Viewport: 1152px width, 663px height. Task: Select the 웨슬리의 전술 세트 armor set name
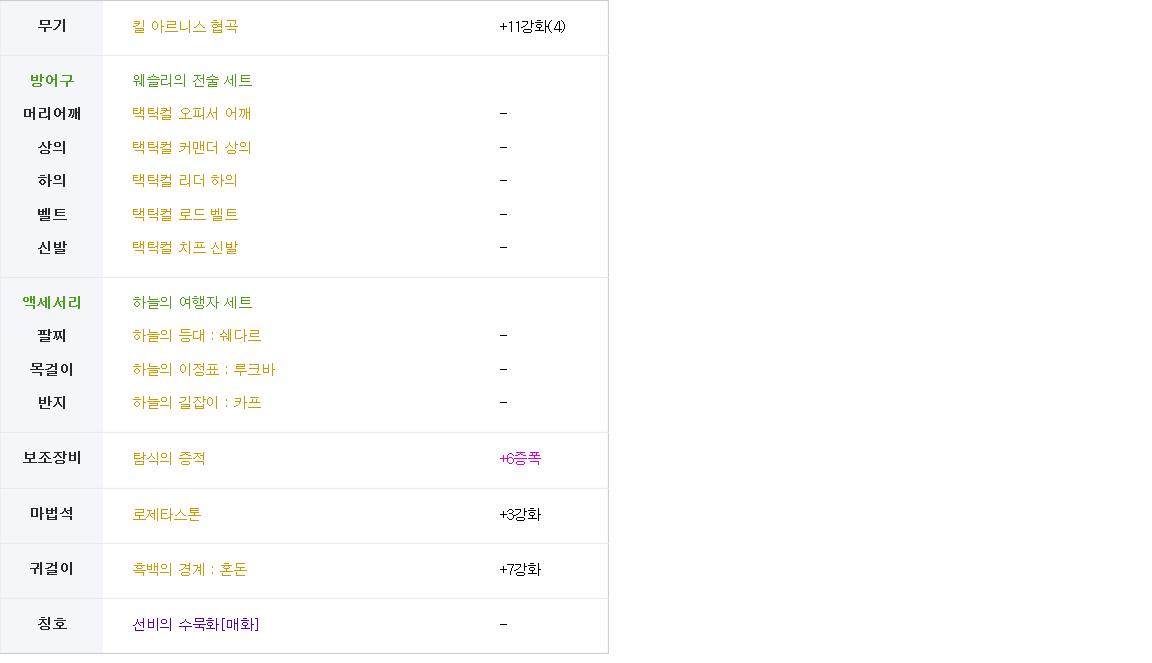(x=192, y=81)
